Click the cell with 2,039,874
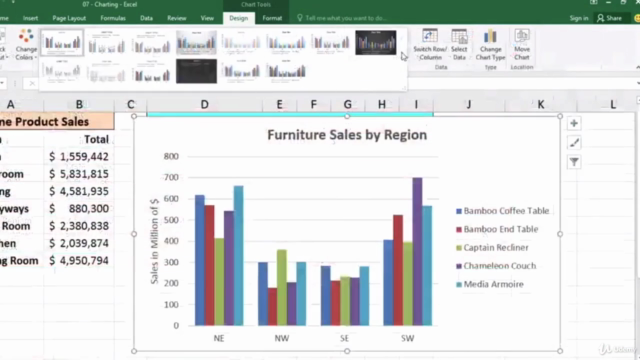 (79, 243)
